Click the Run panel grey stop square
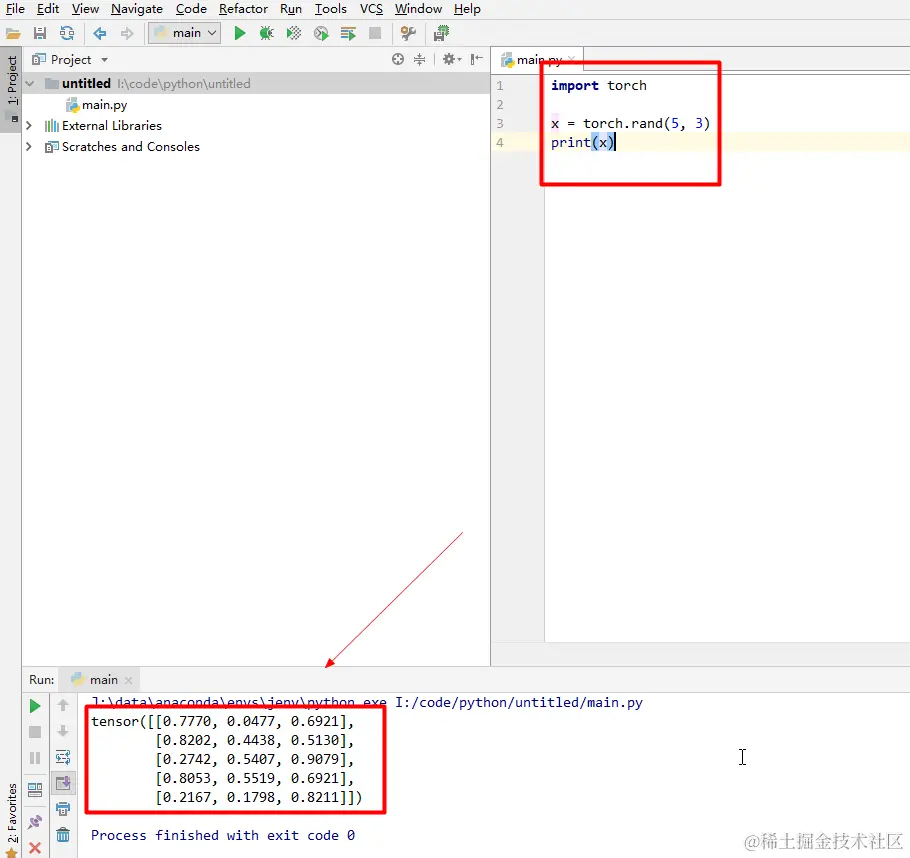 [35, 732]
